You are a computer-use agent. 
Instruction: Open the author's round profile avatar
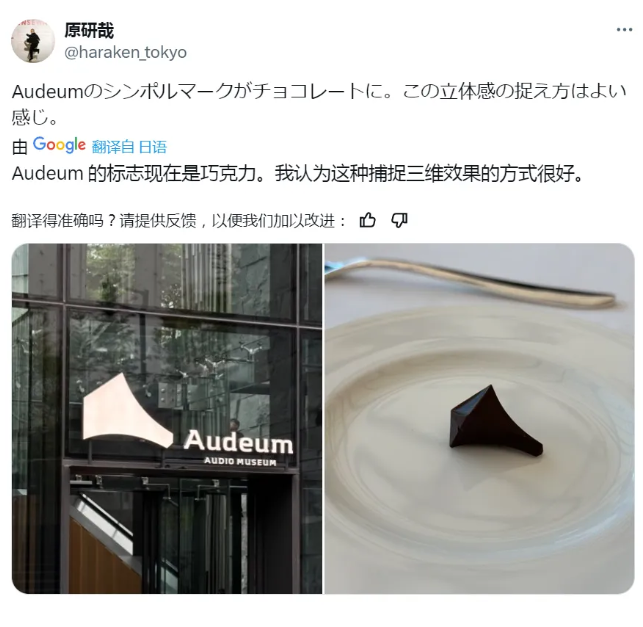pyautogui.click(x=33, y=41)
